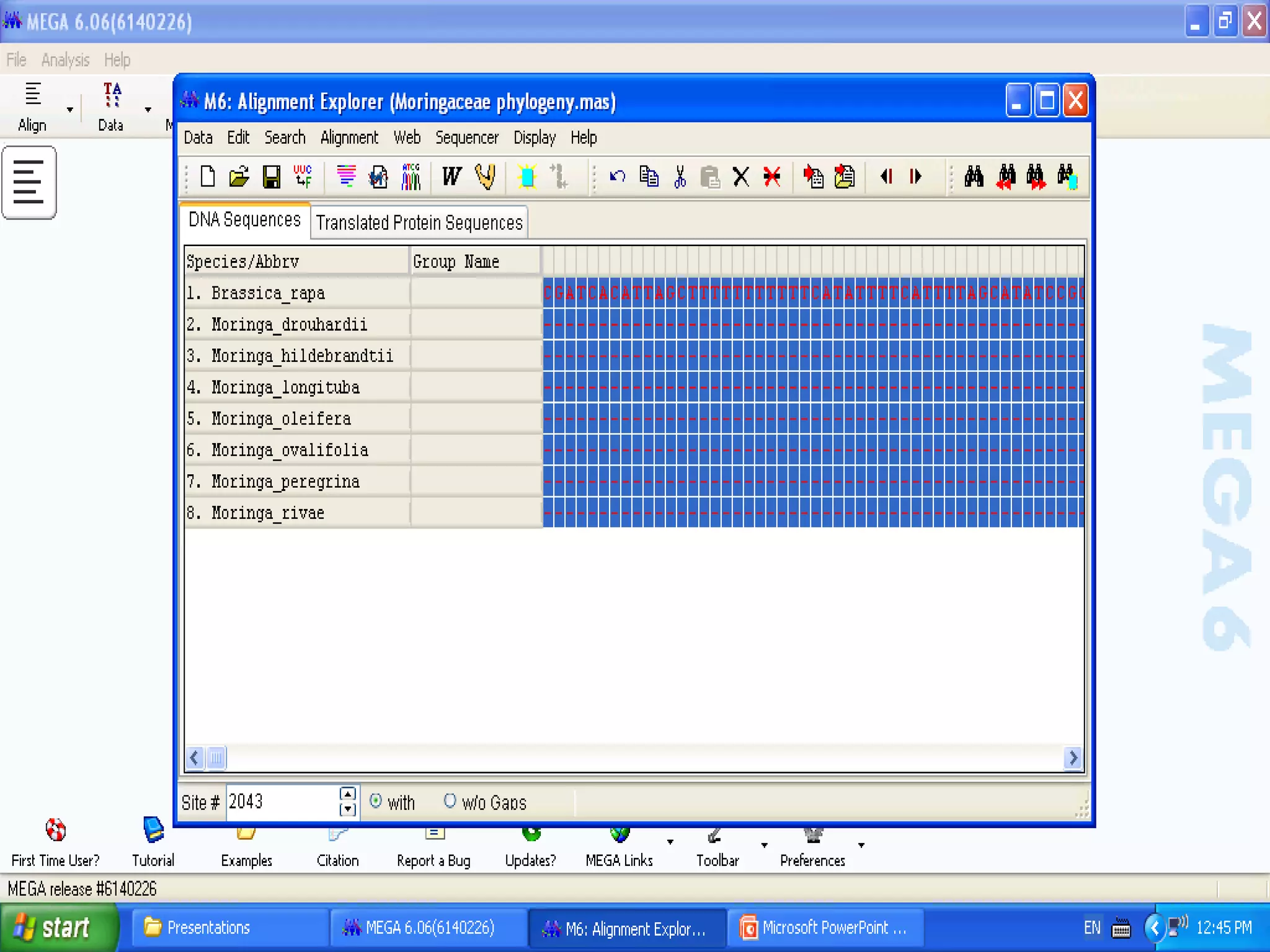1270x952 pixels.
Task: Open the Alignment menu
Action: click(x=349, y=137)
